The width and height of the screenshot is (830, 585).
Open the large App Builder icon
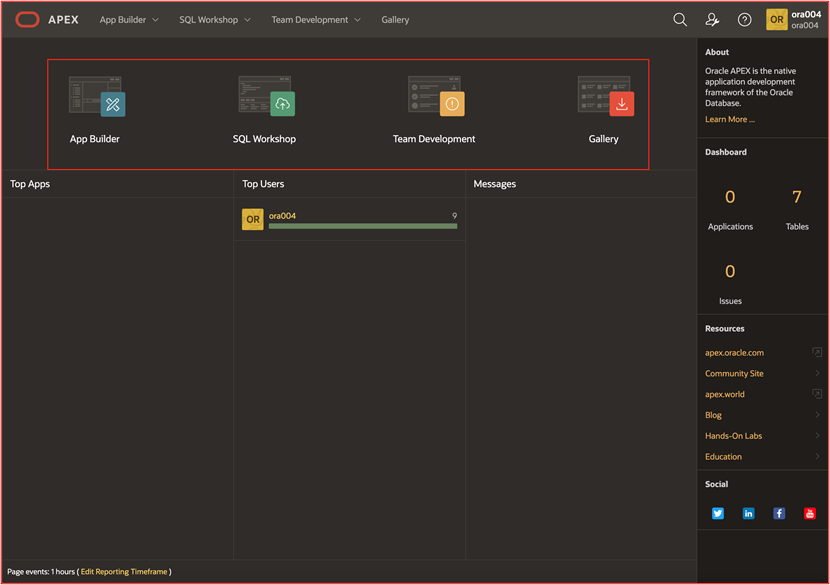tap(97, 96)
